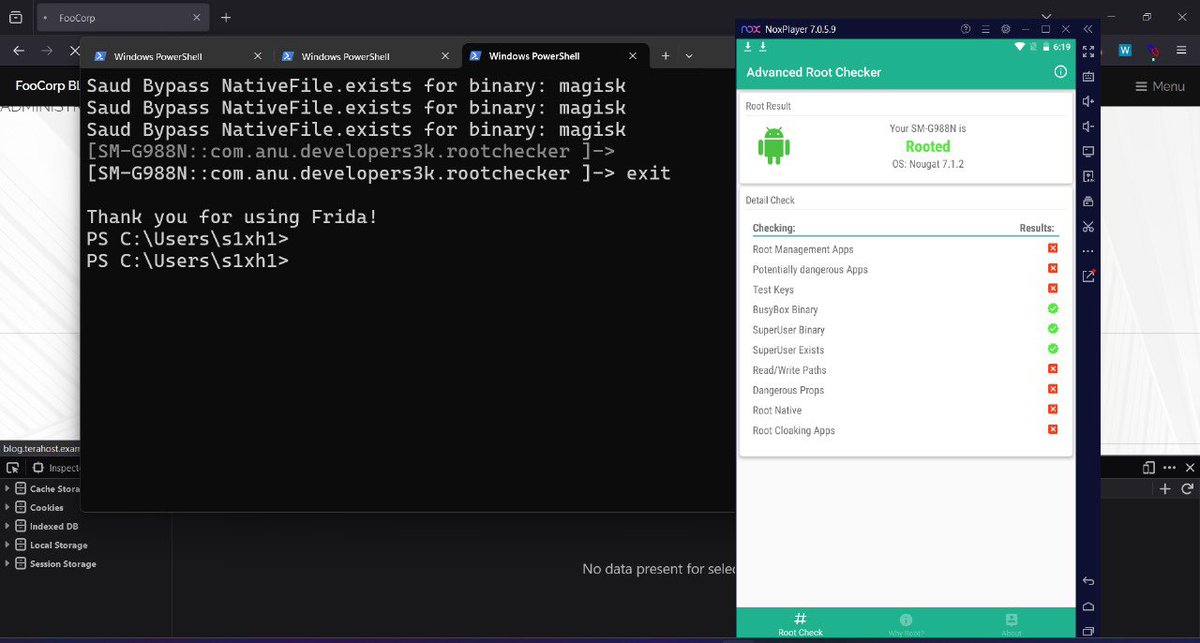Tap the green Android robot icon
This screenshot has height=643, width=1200.
coord(774,146)
